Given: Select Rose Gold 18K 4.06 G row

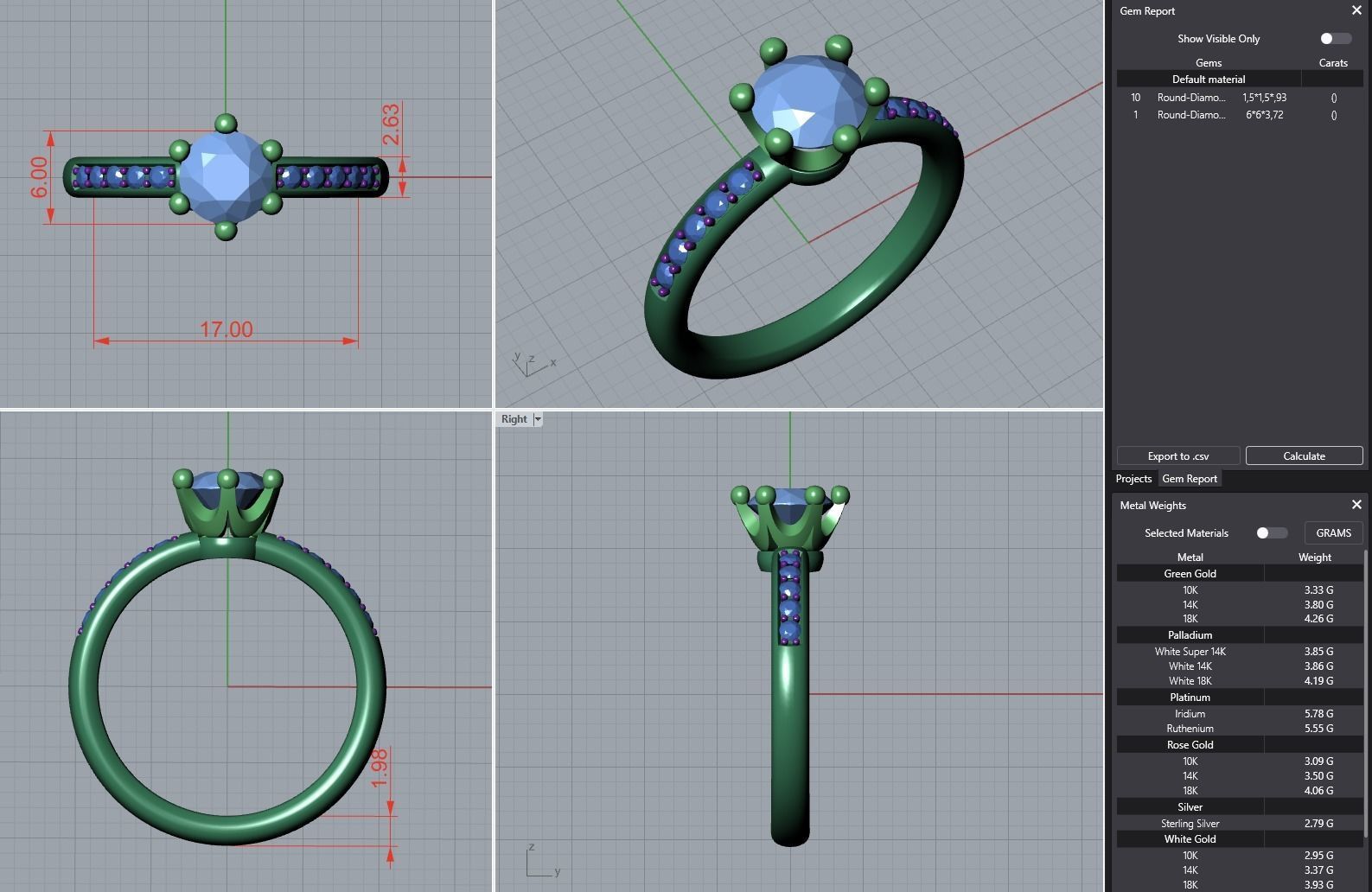Looking at the screenshot, I should coord(1240,790).
